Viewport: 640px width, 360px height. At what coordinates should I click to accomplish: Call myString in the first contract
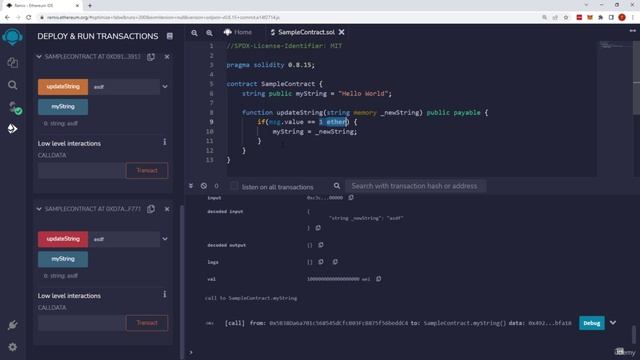pyautogui.click(x=63, y=107)
